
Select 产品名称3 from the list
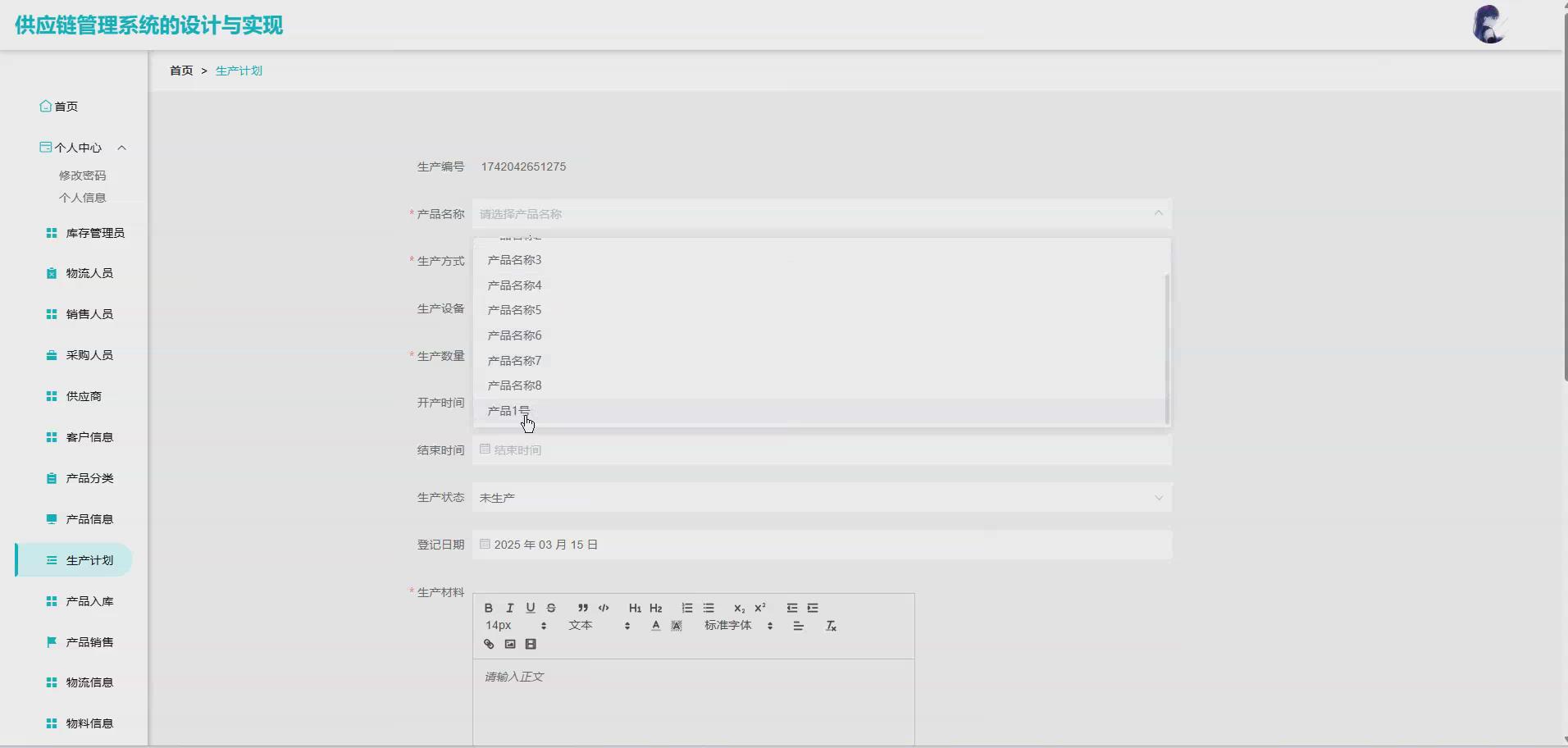[820, 260]
